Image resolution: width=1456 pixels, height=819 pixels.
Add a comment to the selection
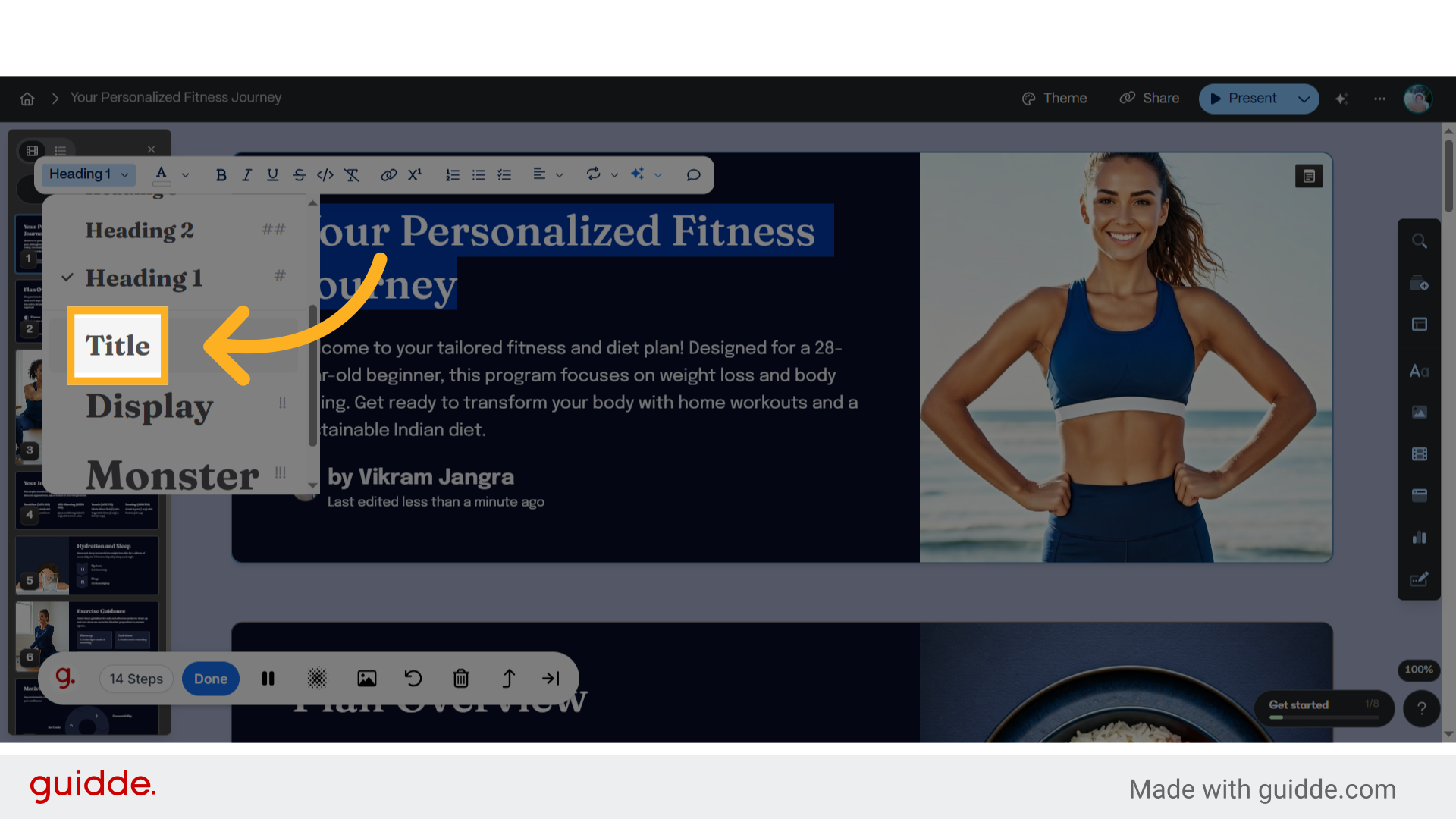pos(693,175)
